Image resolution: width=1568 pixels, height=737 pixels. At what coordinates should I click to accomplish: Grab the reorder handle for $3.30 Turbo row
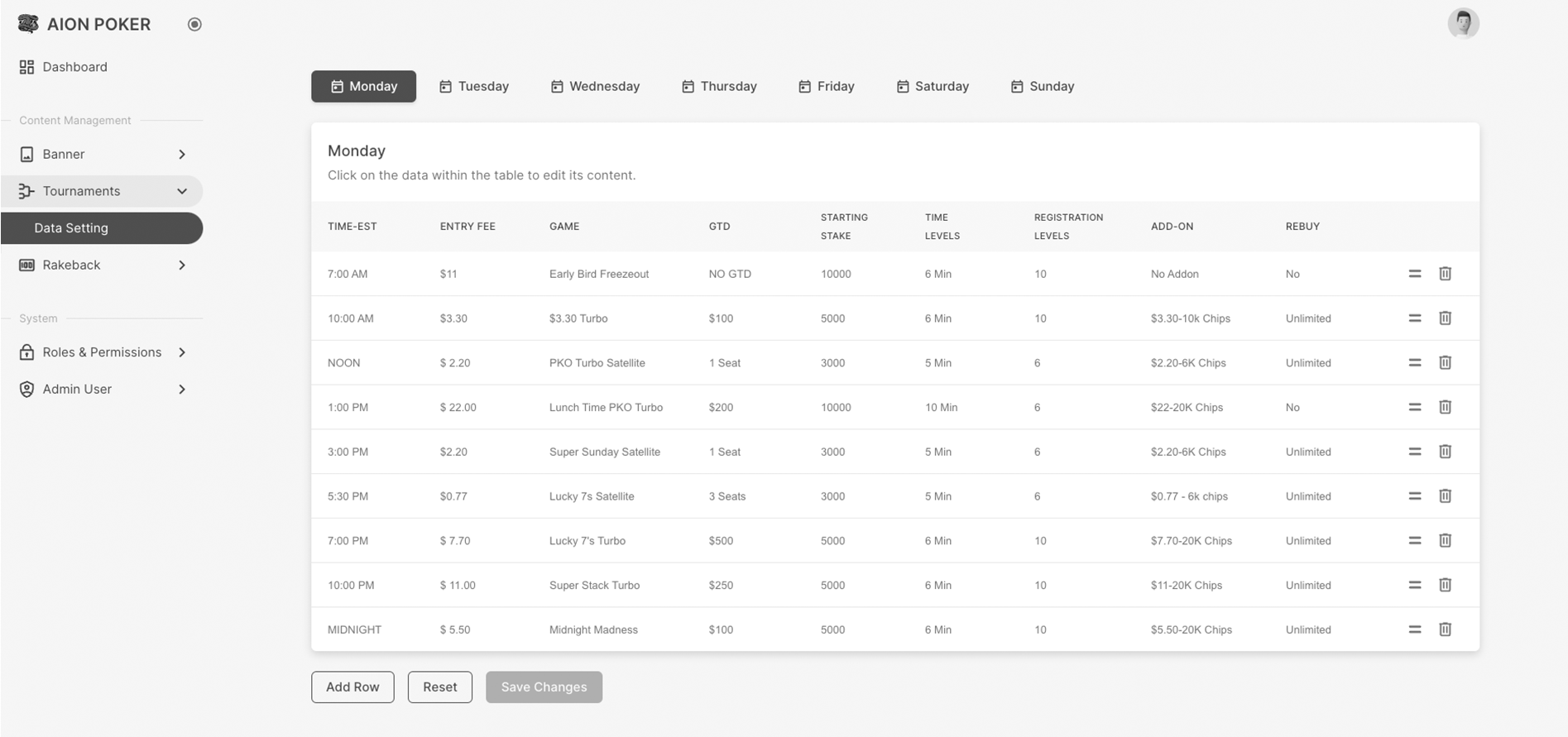[x=1414, y=318]
